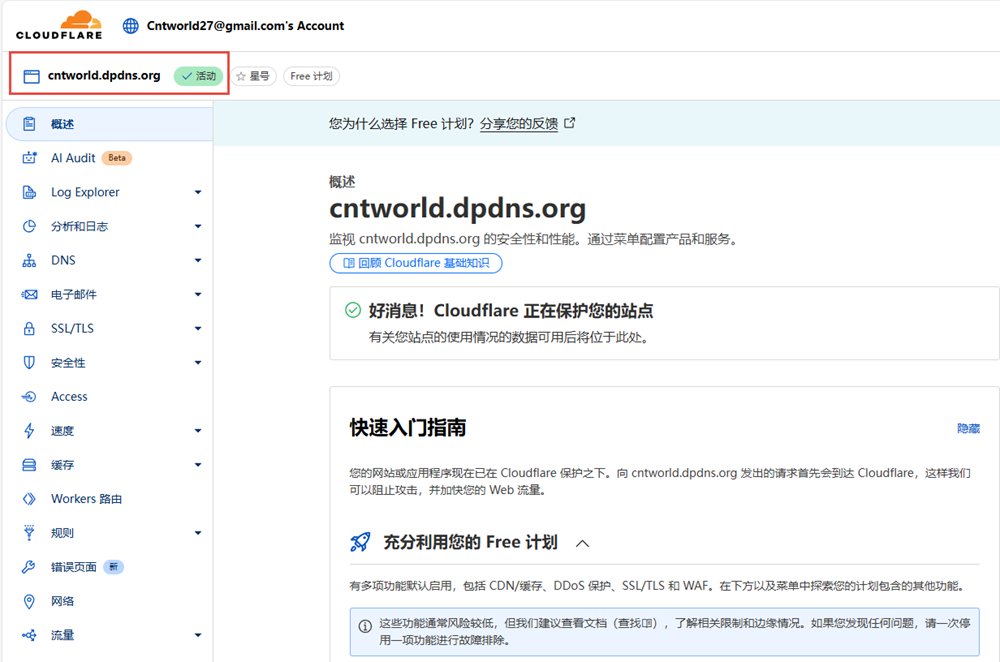Expand the 缓存 dropdown arrow
This screenshot has width=1000, height=662.
(x=198, y=465)
